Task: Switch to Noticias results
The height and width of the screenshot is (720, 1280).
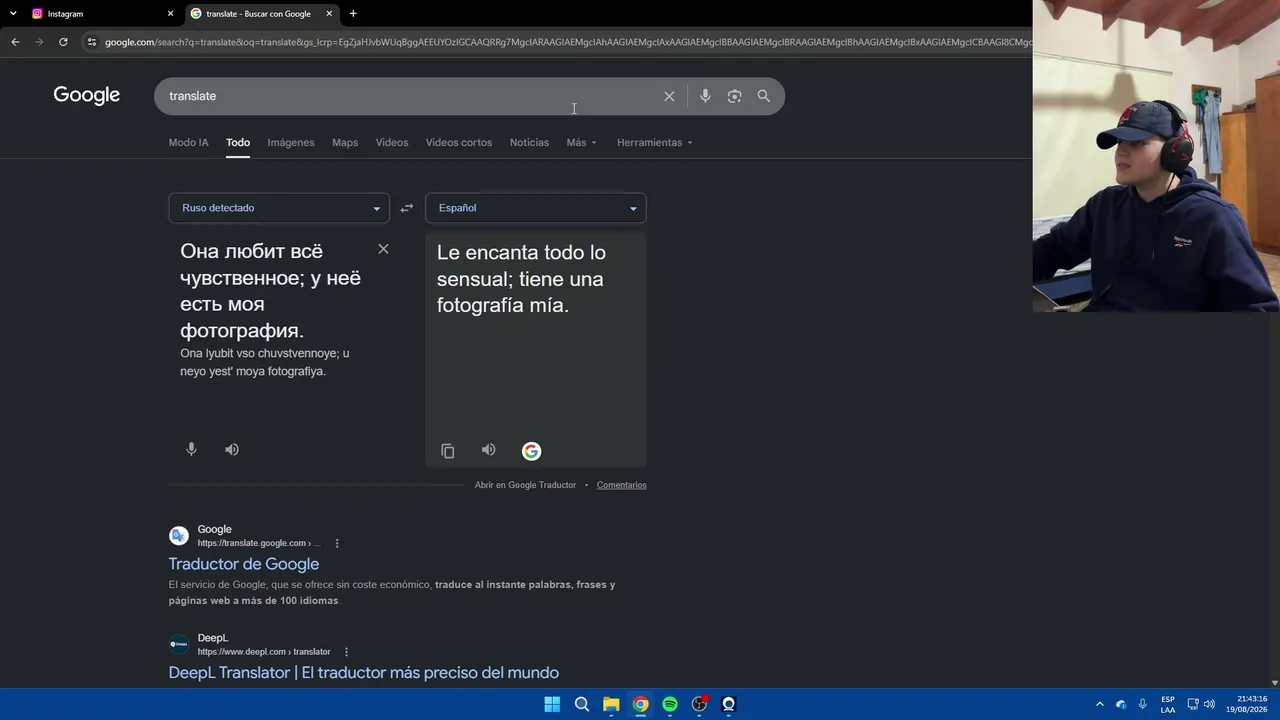Action: (529, 142)
